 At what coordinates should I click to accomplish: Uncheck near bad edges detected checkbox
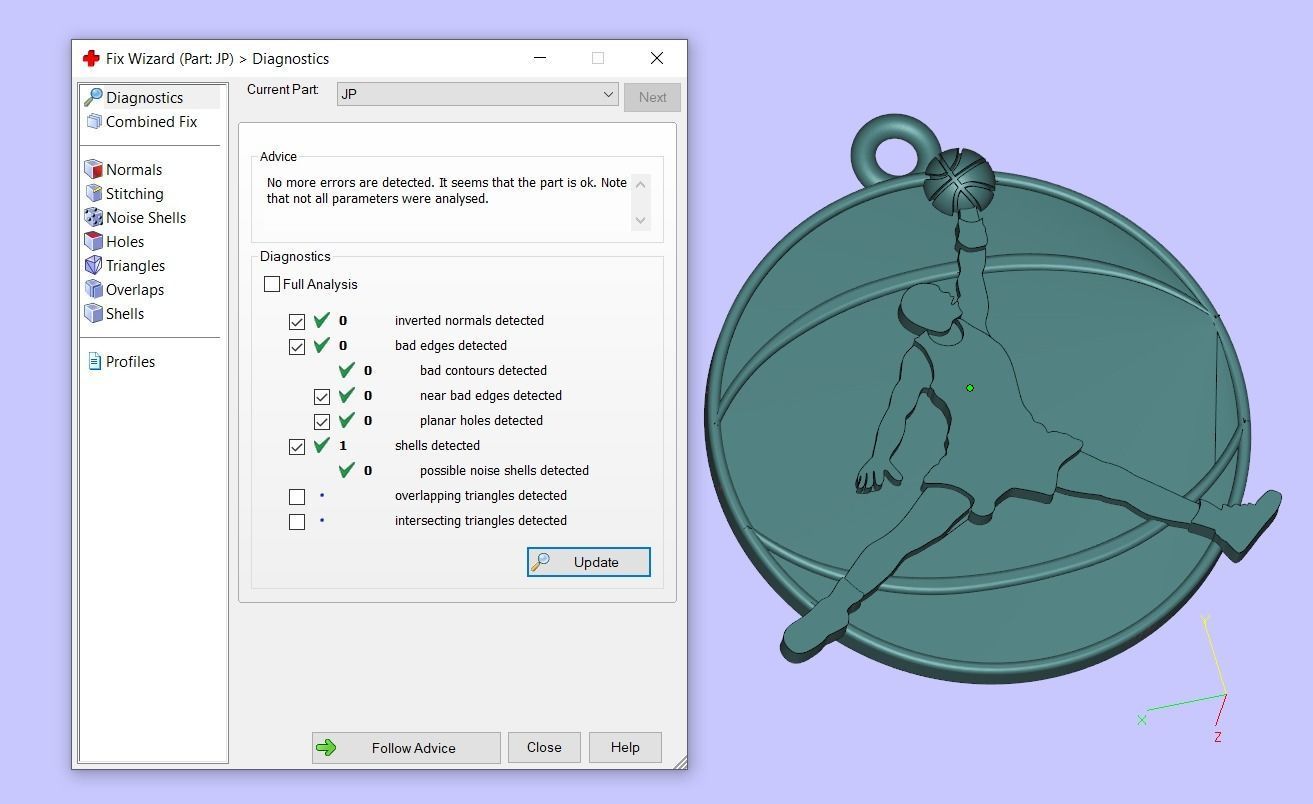click(x=322, y=396)
